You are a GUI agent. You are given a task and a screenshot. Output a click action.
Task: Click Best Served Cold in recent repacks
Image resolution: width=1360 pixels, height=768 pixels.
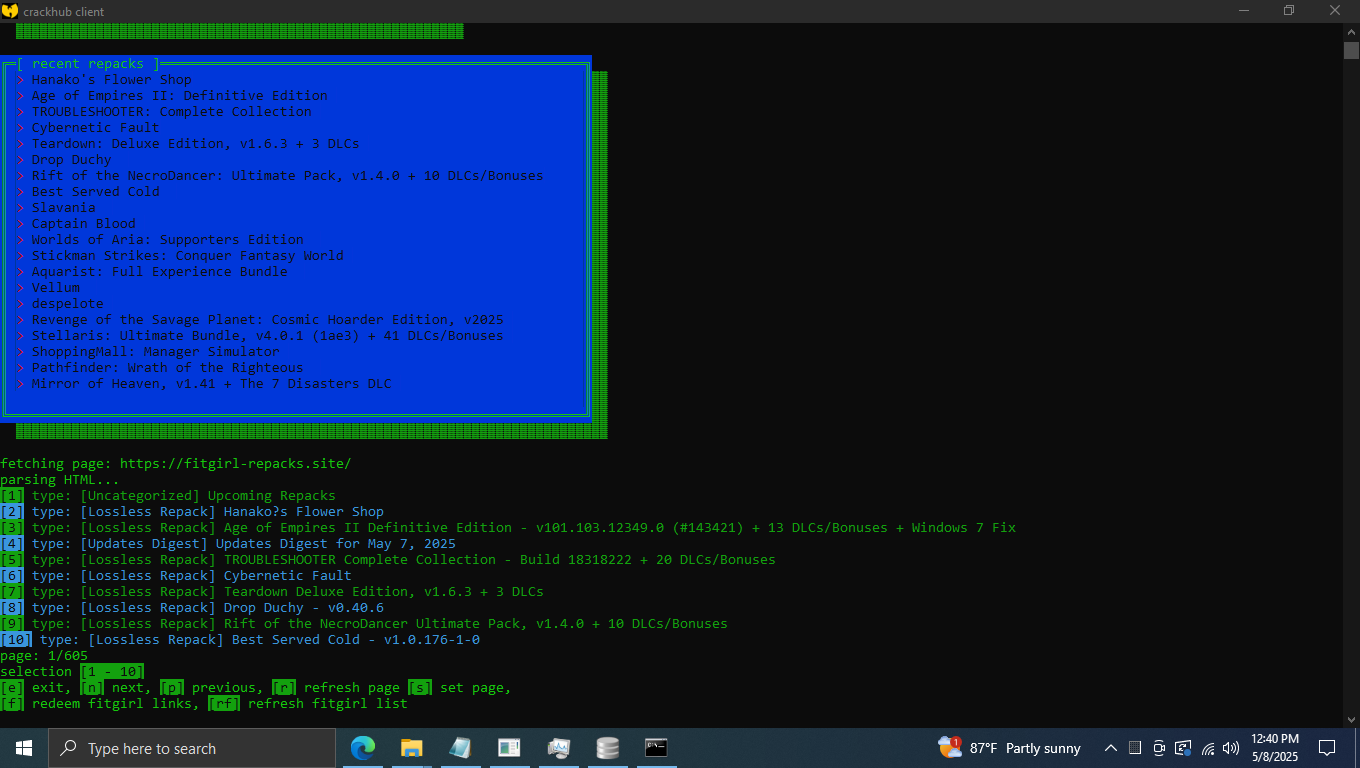pyautogui.click(x=95, y=191)
